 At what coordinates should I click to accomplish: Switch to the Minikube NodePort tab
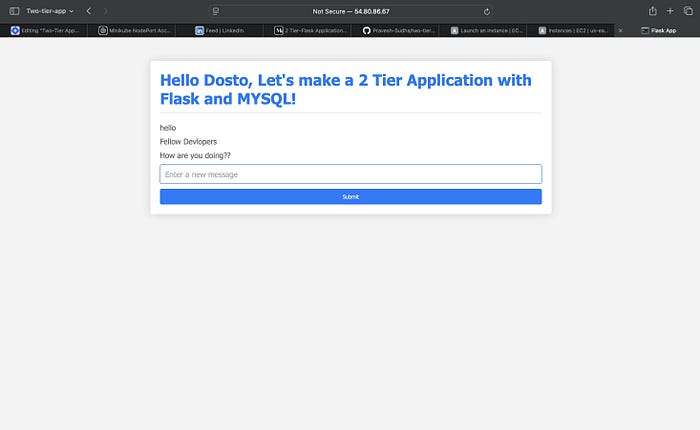point(132,30)
